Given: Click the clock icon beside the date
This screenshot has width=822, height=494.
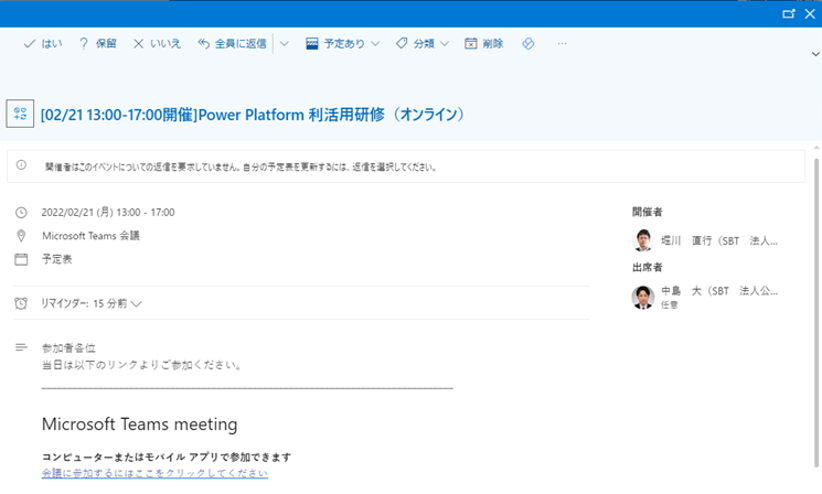Looking at the screenshot, I should (21, 212).
